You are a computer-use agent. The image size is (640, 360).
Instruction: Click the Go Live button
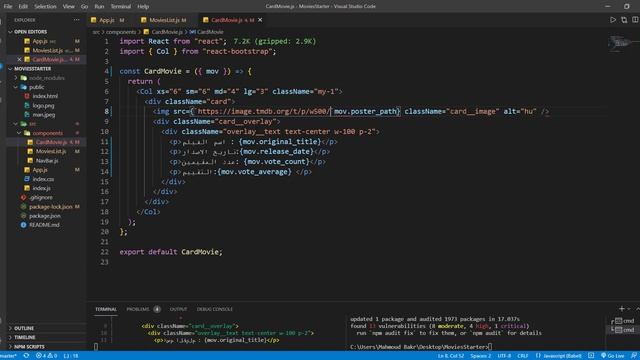[612, 356]
